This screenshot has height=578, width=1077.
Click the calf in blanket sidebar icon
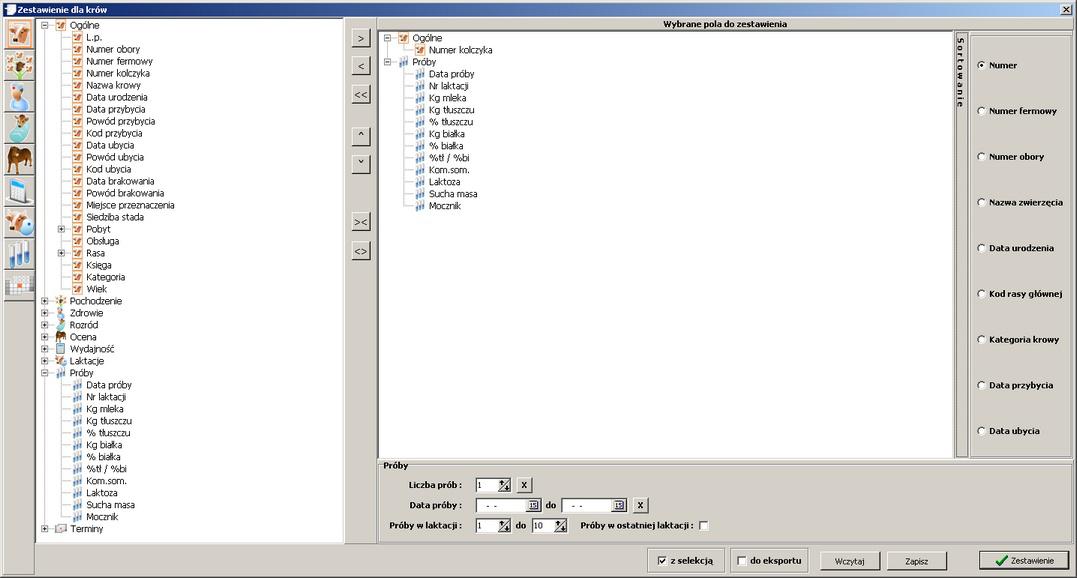coord(19,128)
